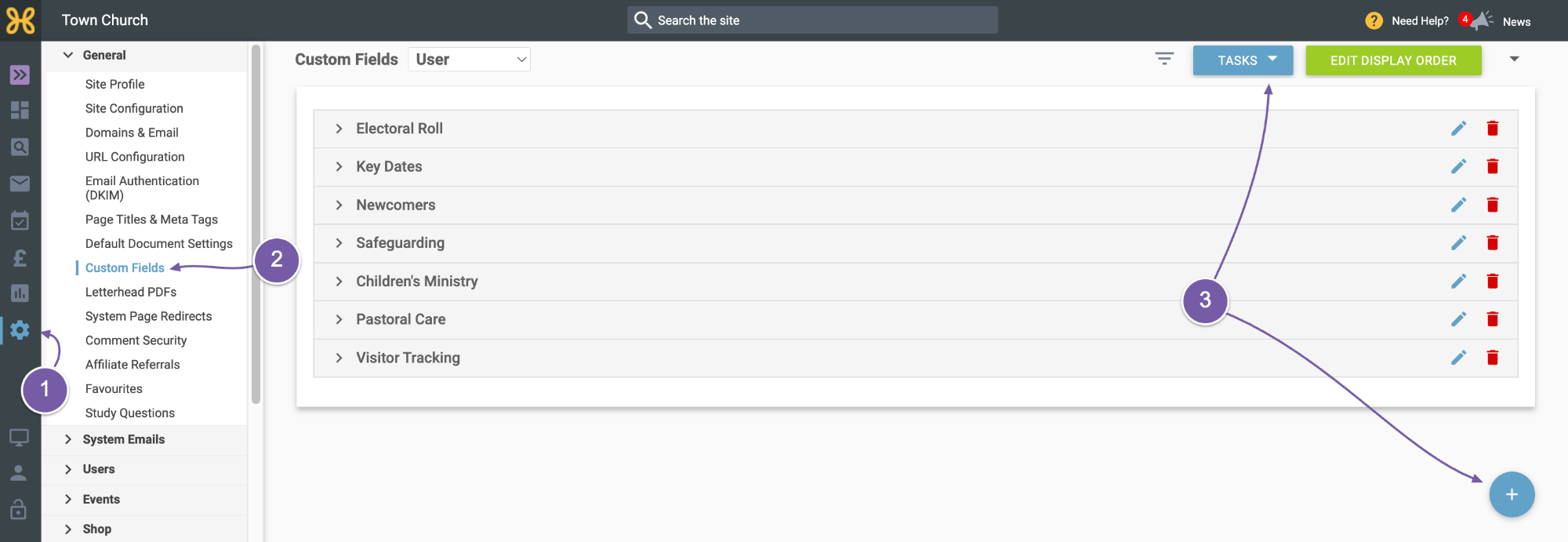This screenshot has height=542, width=1568.
Task: Open the person profile icon in sidebar
Action: point(19,473)
